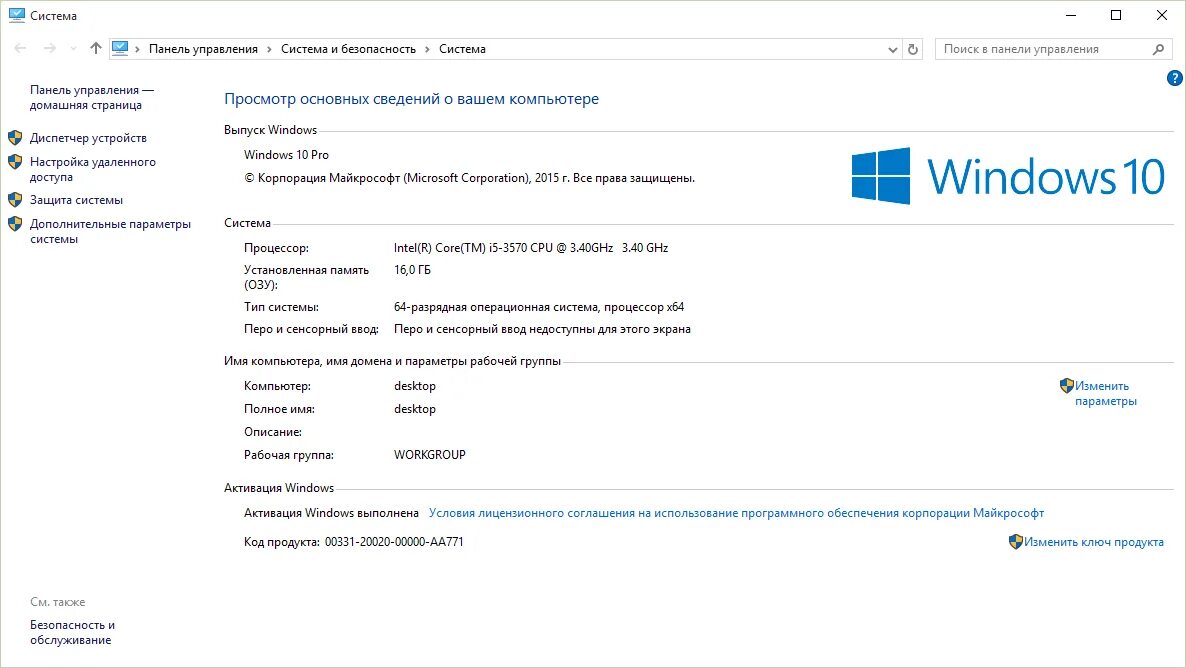
Task: Click Изменить ключ продукта link
Action: [x=1094, y=542]
